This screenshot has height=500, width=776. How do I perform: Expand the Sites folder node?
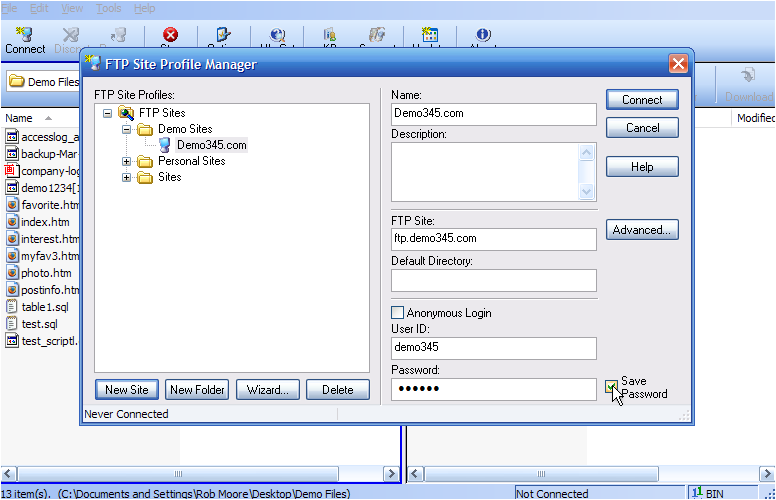pos(127,177)
